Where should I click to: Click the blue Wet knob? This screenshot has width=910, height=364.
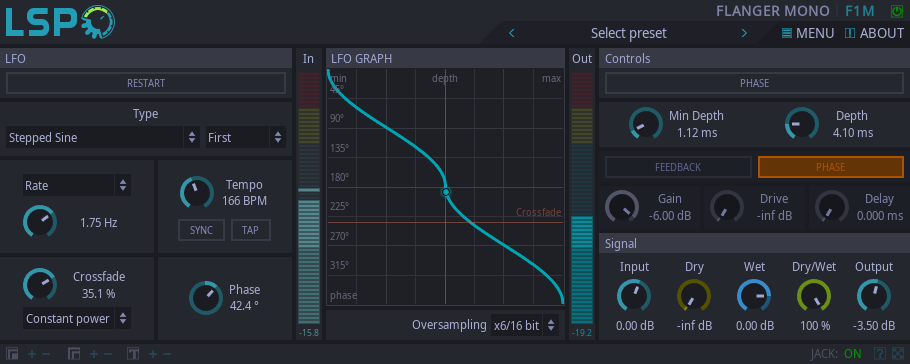[x=754, y=295]
